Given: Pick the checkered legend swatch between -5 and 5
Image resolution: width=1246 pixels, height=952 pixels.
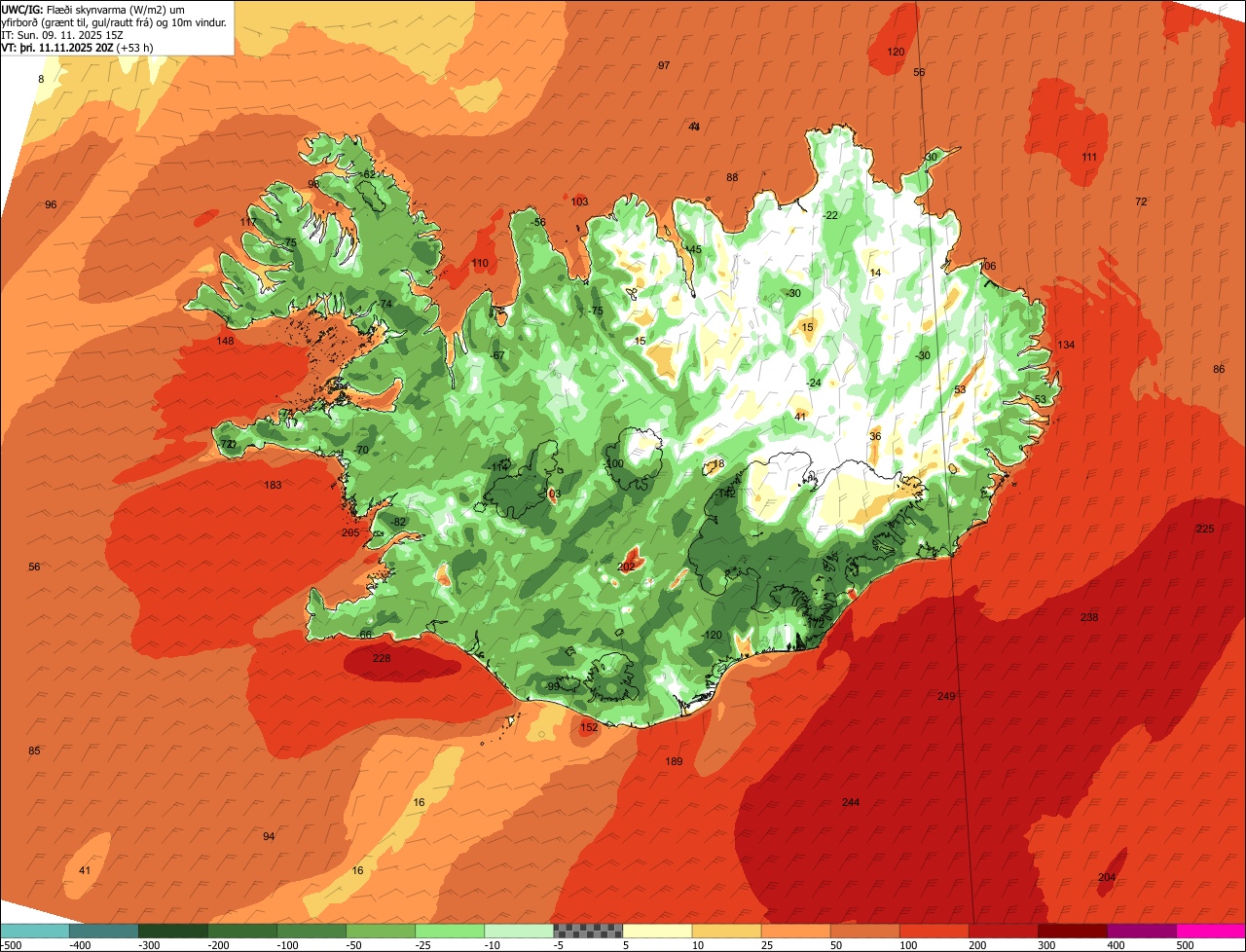Looking at the screenshot, I should point(588,931).
